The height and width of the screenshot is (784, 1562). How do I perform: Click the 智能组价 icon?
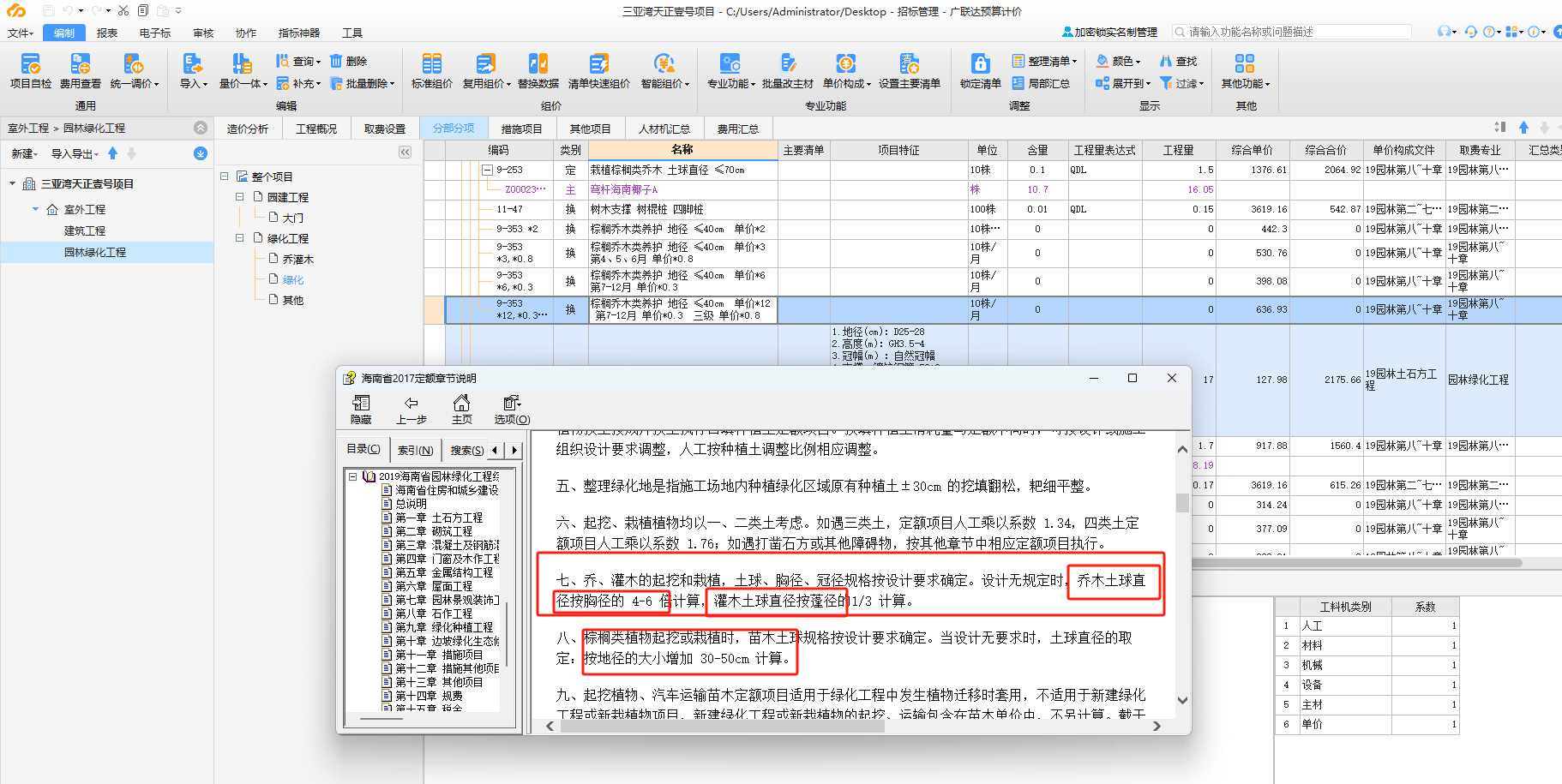(x=664, y=71)
